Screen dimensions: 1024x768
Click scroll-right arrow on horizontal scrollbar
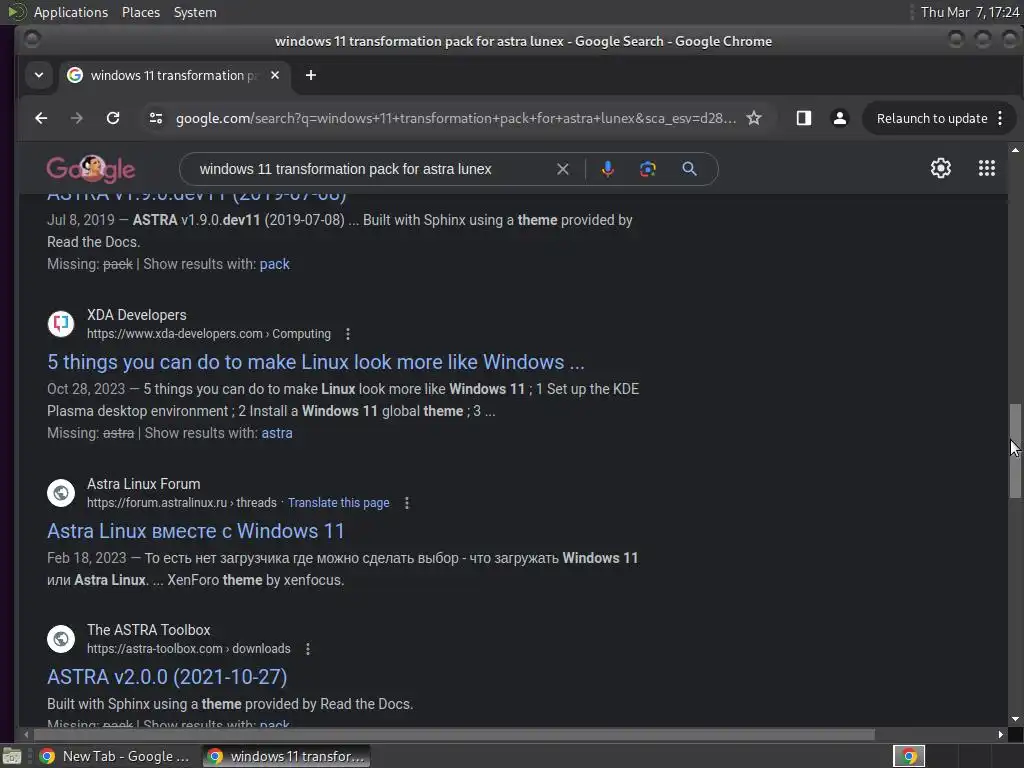(1000, 735)
